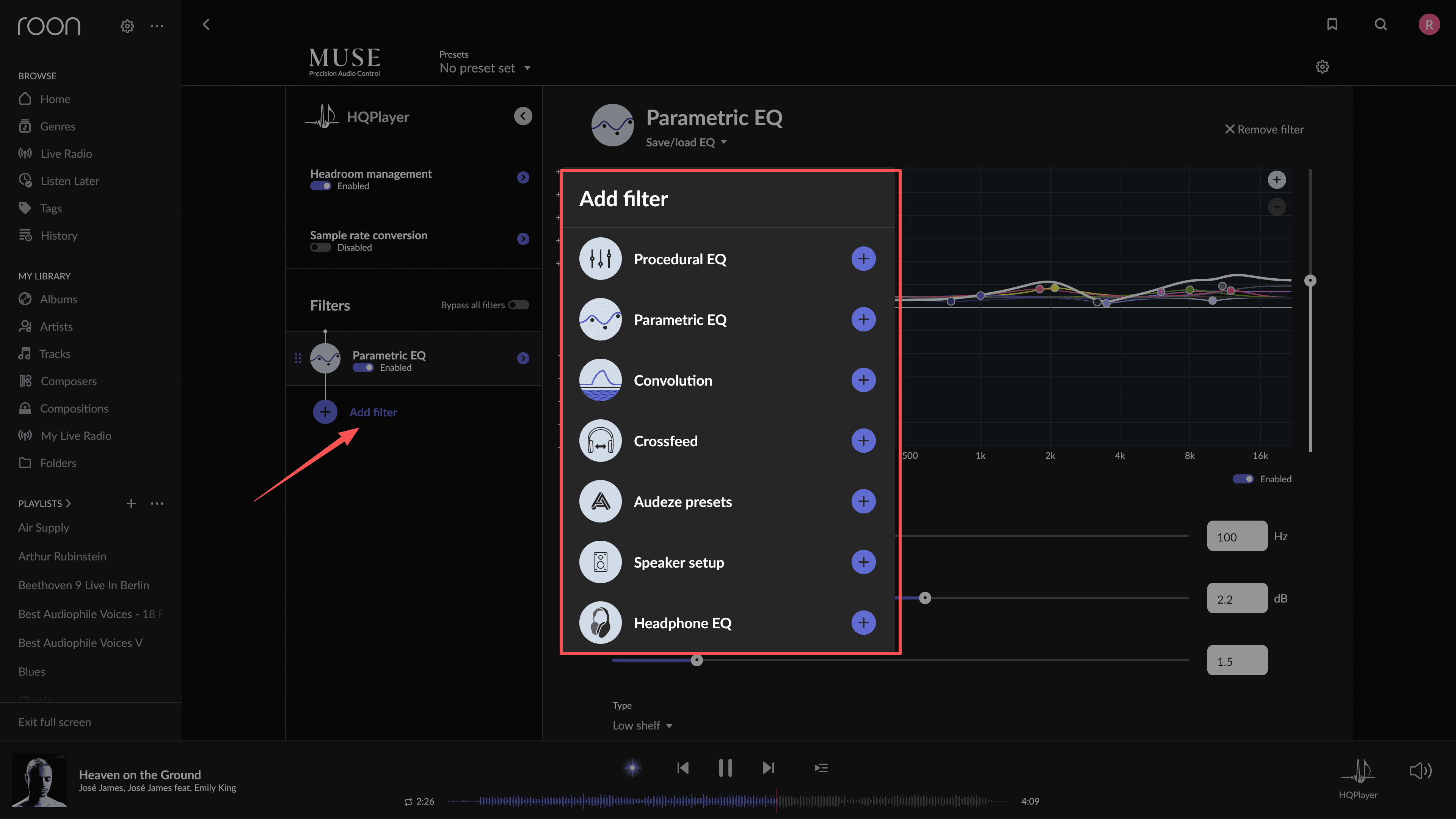Open Beethoven 9 Live In Berlin playlist
1456x819 pixels.
[x=84, y=585]
